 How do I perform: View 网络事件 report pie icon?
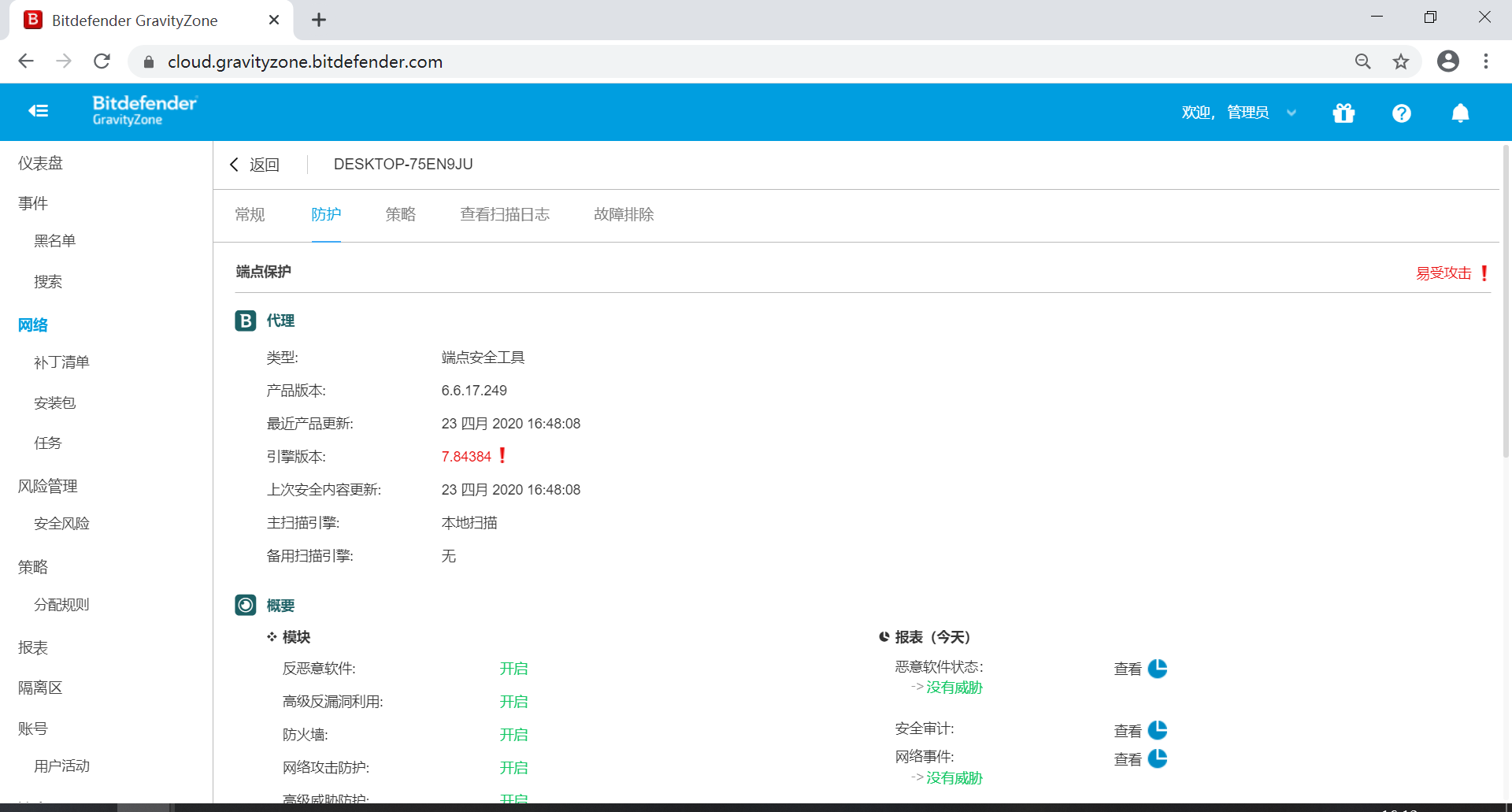click(1158, 758)
